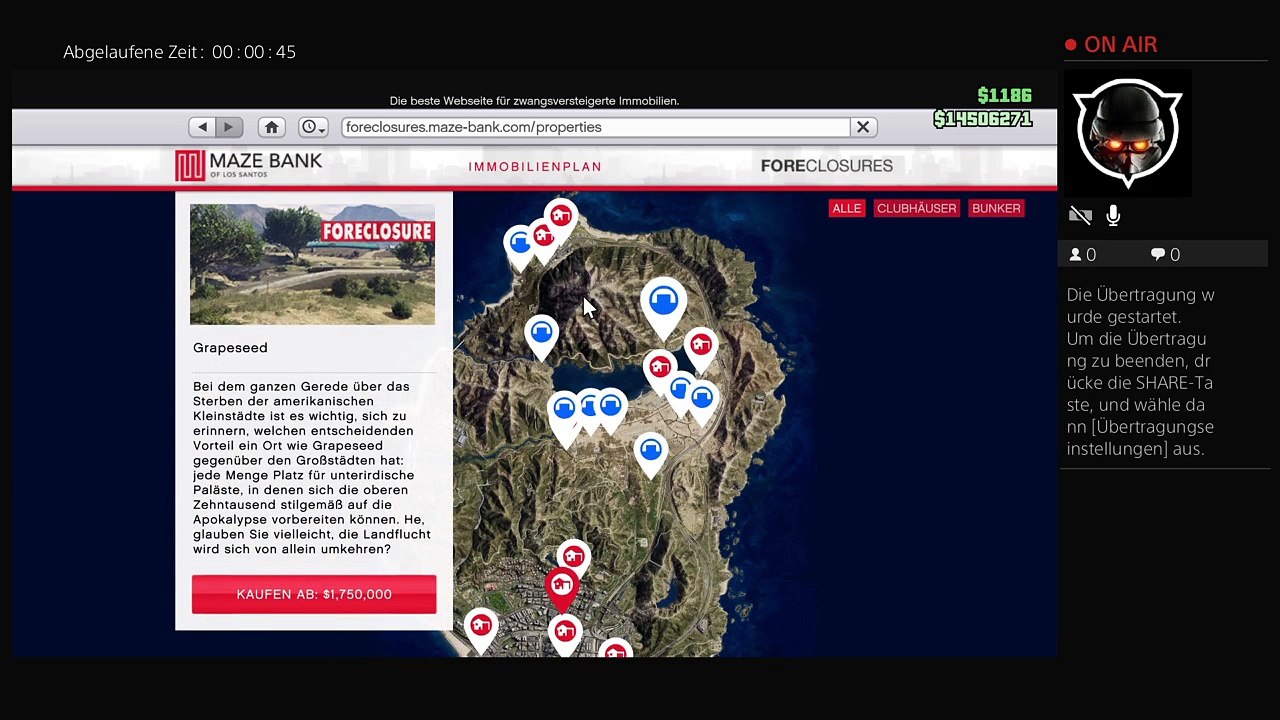Go forward with the browser forward arrow
Image resolution: width=1280 pixels, height=720 pixels.
(229, 127)
